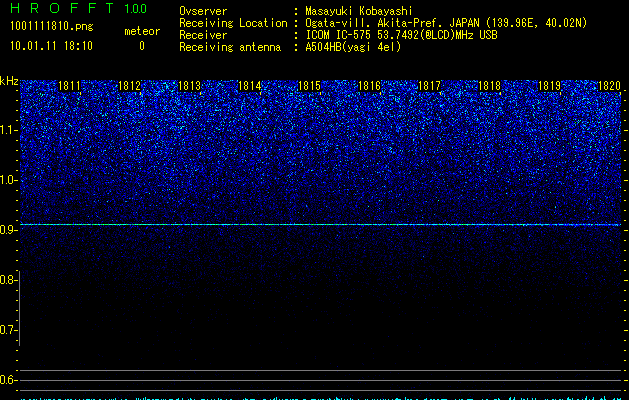
Task: Click the 1812 time marker
Action: click(x=130, y=86)
